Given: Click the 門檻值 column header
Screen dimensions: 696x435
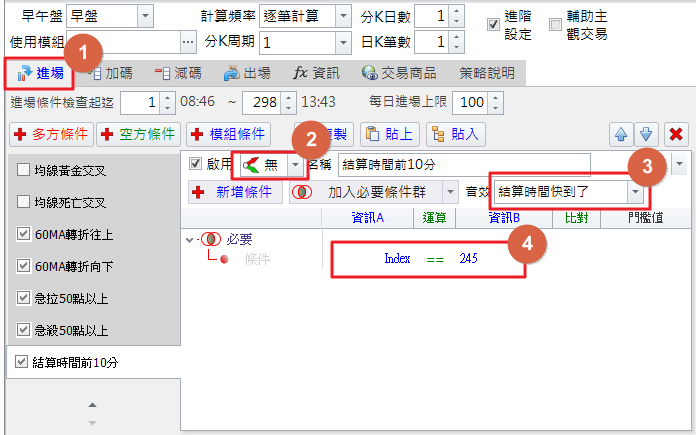Looking at the screenshot, I should pyautogui.click(x=645, y=218).
